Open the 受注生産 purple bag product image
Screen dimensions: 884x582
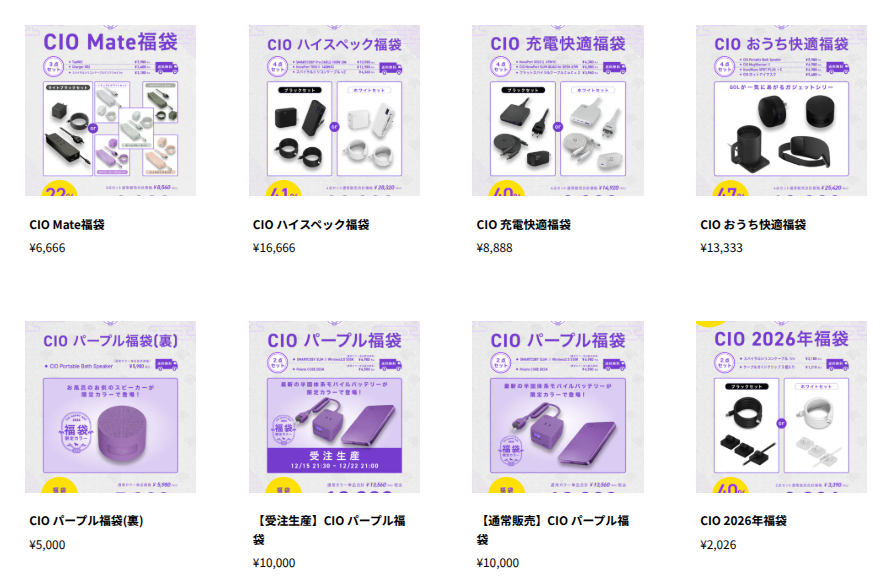point(334,407)
